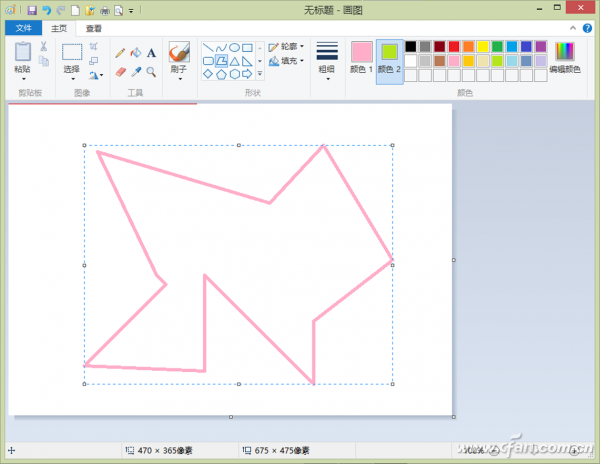The image size is (600, 464).
Task: Click the image Resize icon
Action: pyautogui.click(x=93, y=61)
